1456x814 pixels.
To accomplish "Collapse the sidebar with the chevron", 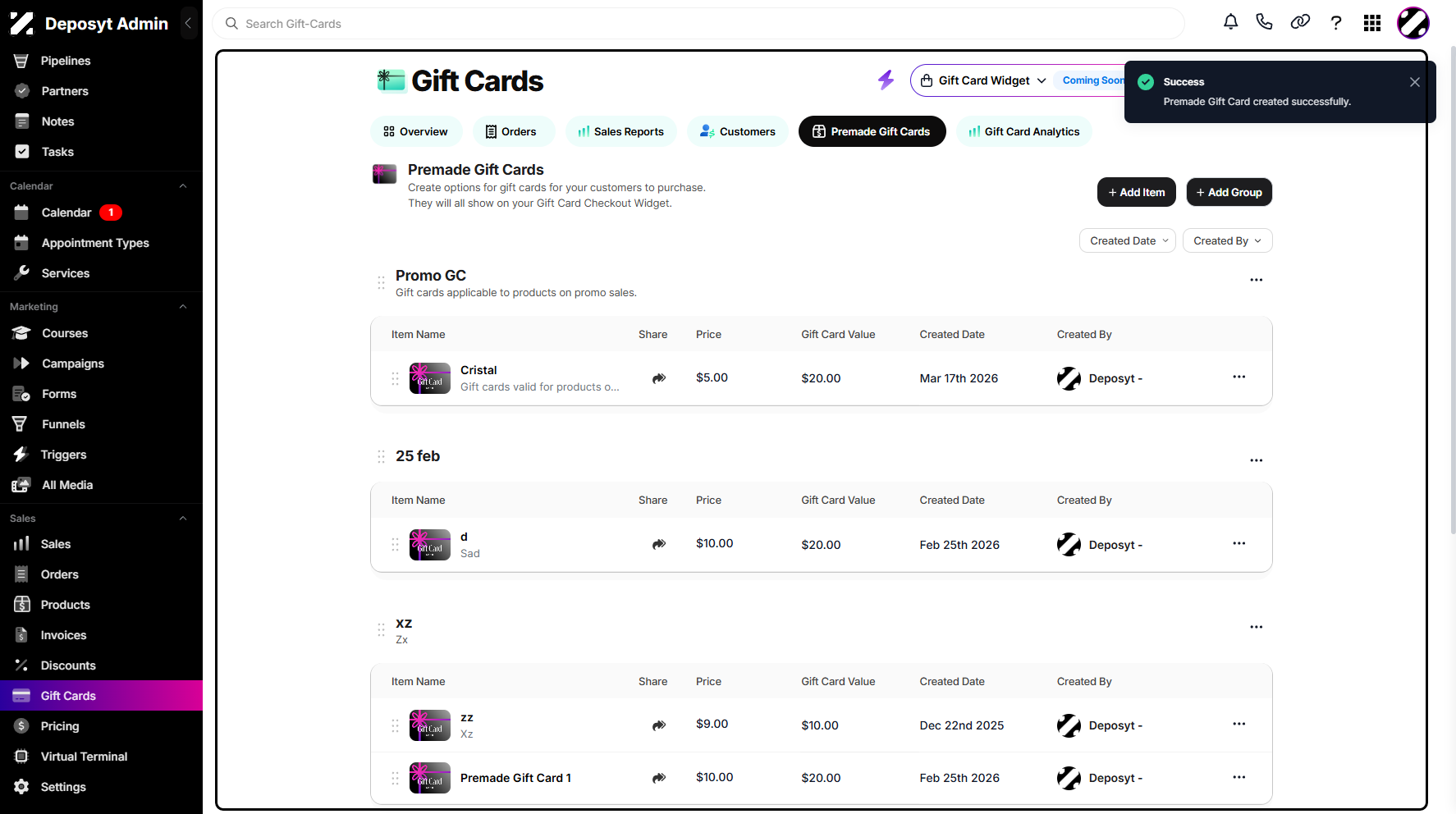I will click(x=188, y=23).
